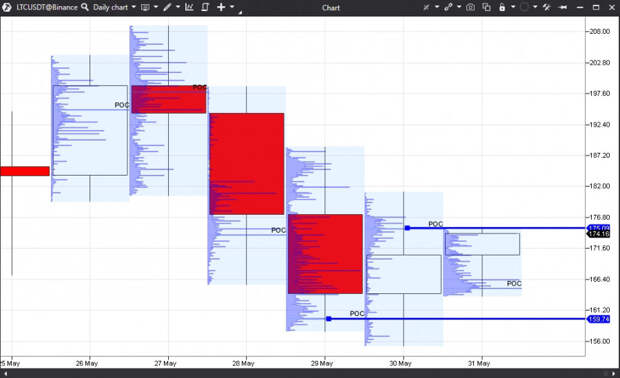The image size is (620, 378).
Task: Click the 197.60 price axis label
Action: [599, 93]
